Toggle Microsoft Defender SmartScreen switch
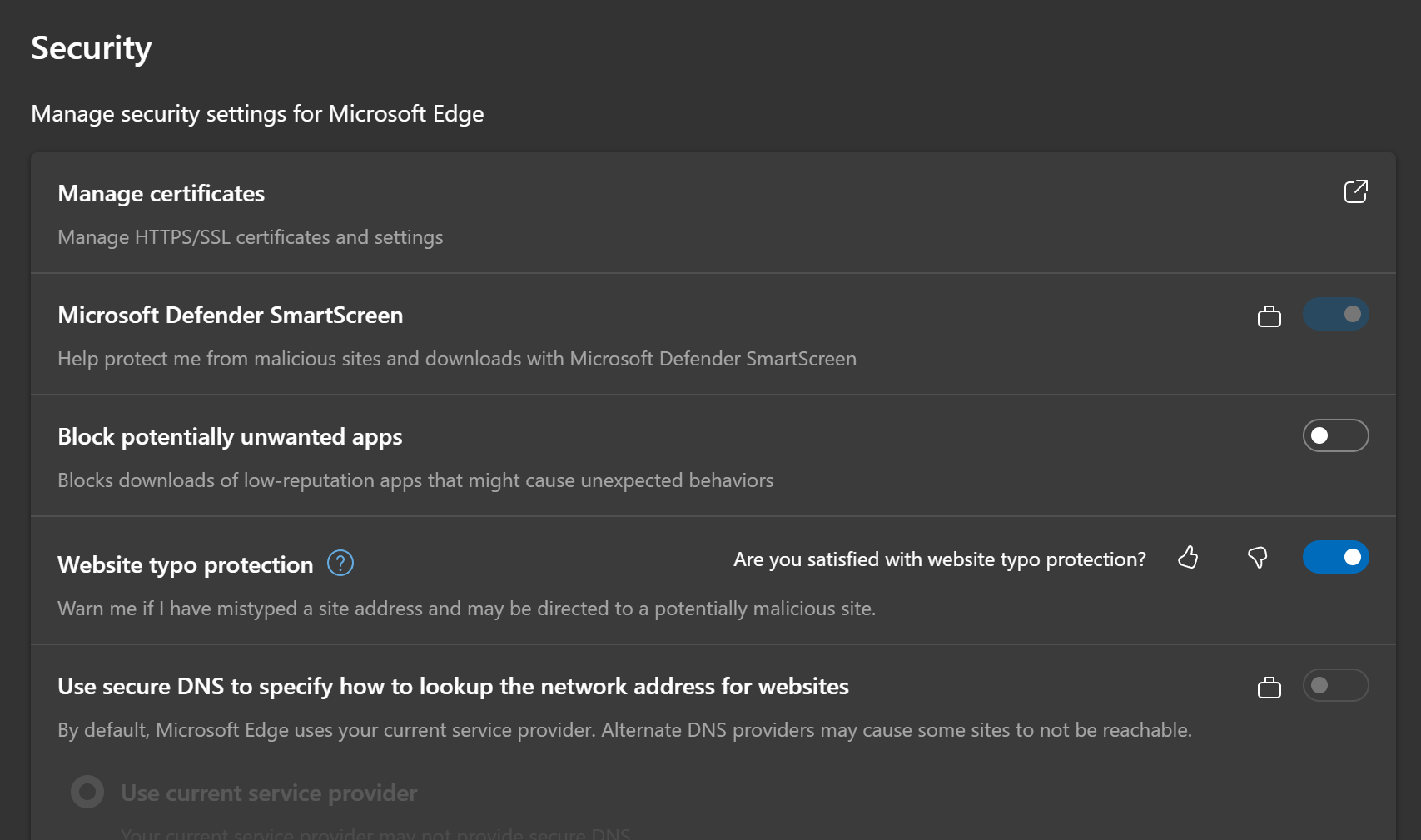The width and height of the screenshot is (1421, 840). coord(1335,314)
